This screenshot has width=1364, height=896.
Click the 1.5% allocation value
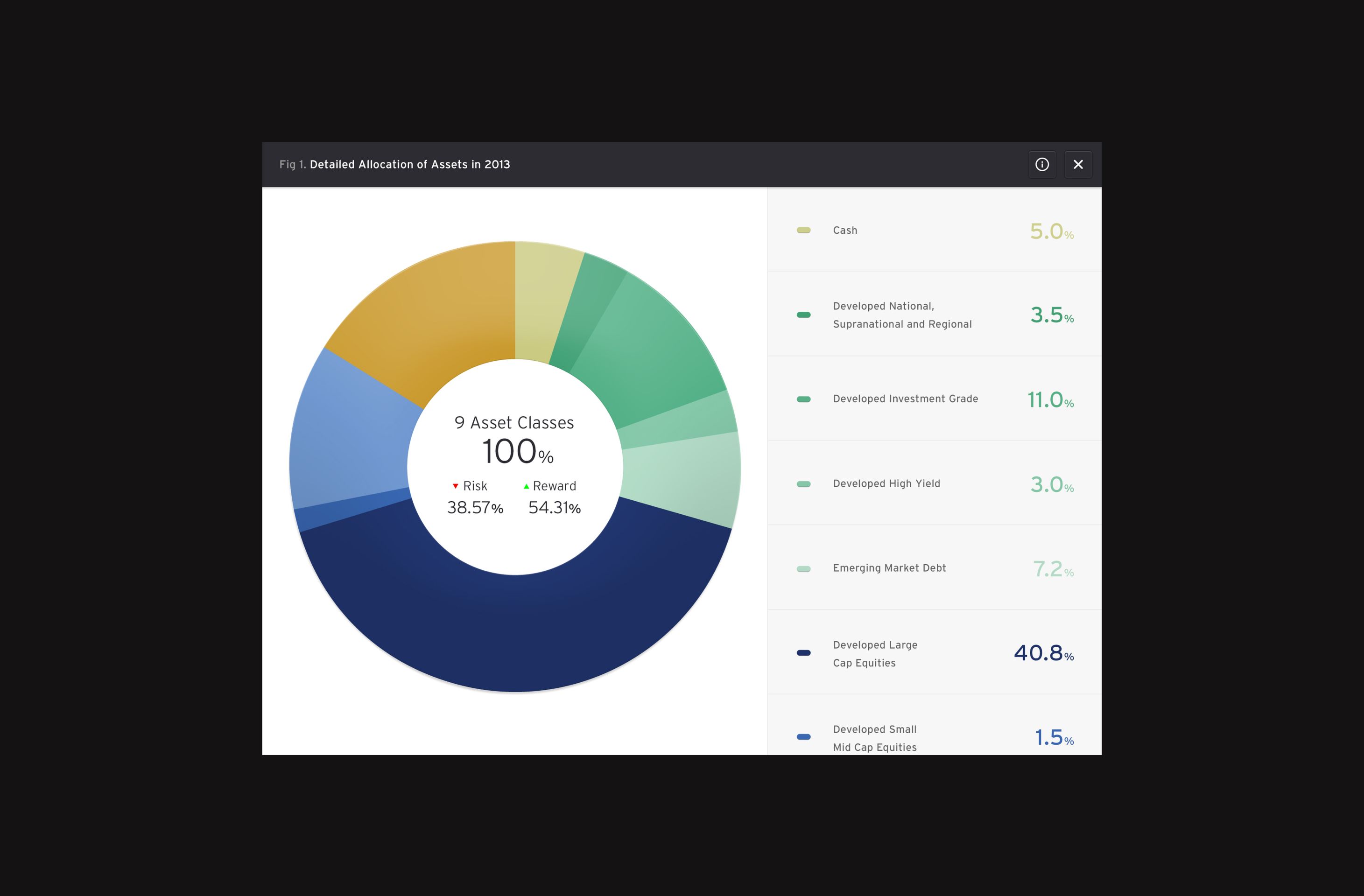pyautogui.click(x=1054, y=738)
